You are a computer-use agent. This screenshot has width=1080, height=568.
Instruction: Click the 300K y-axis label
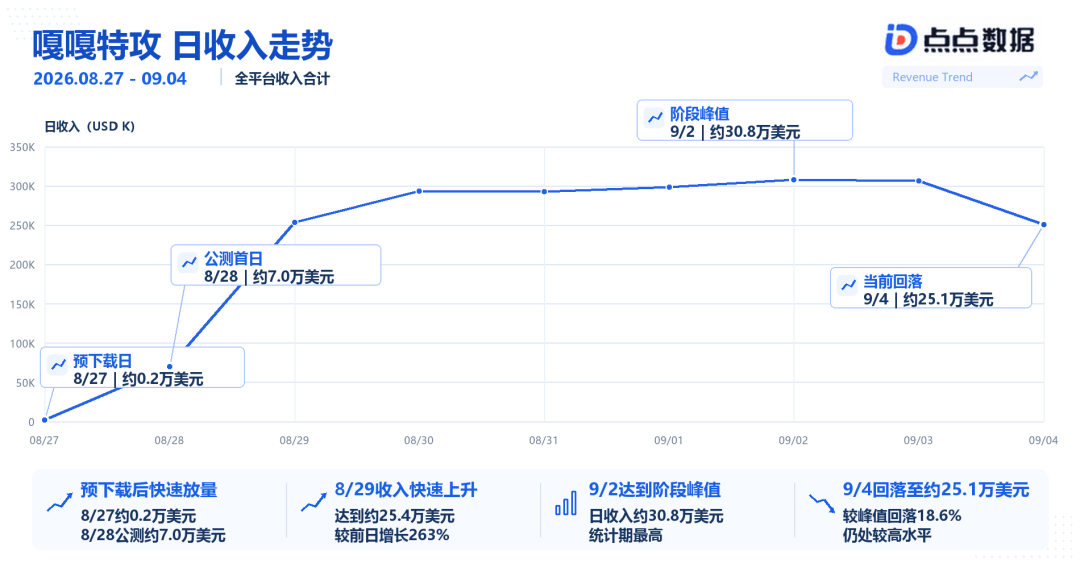pos(22,187)
